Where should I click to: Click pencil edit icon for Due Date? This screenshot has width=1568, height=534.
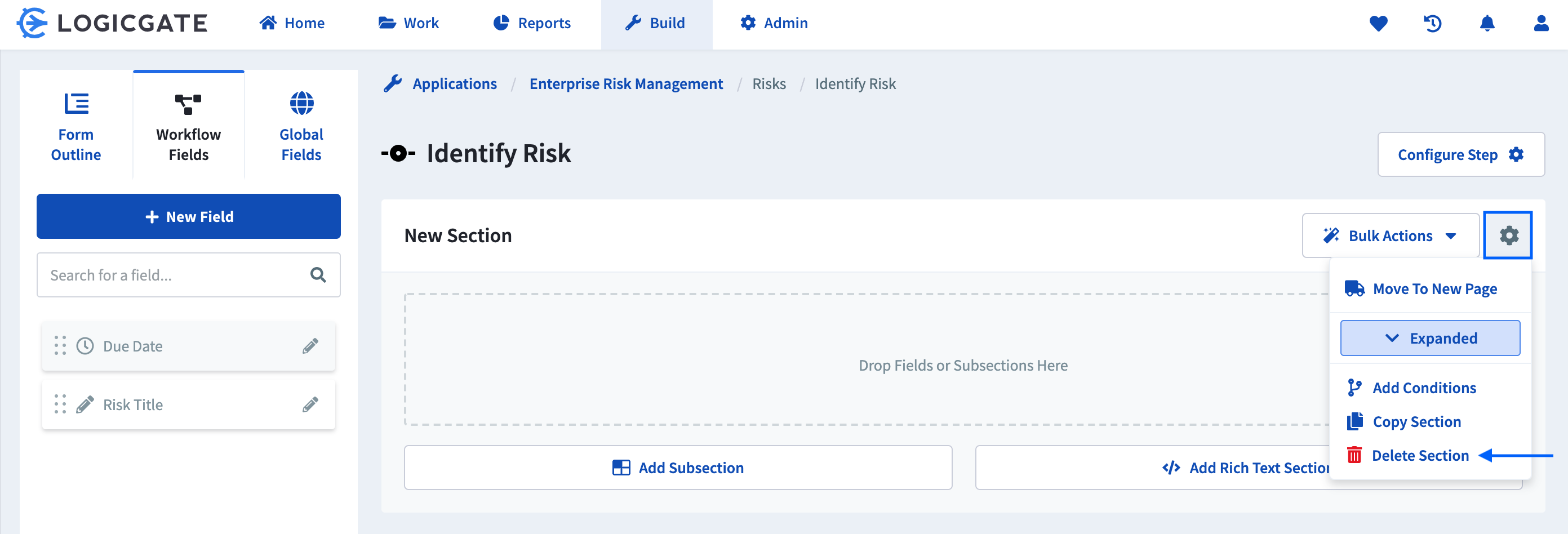tap(310, 346)
